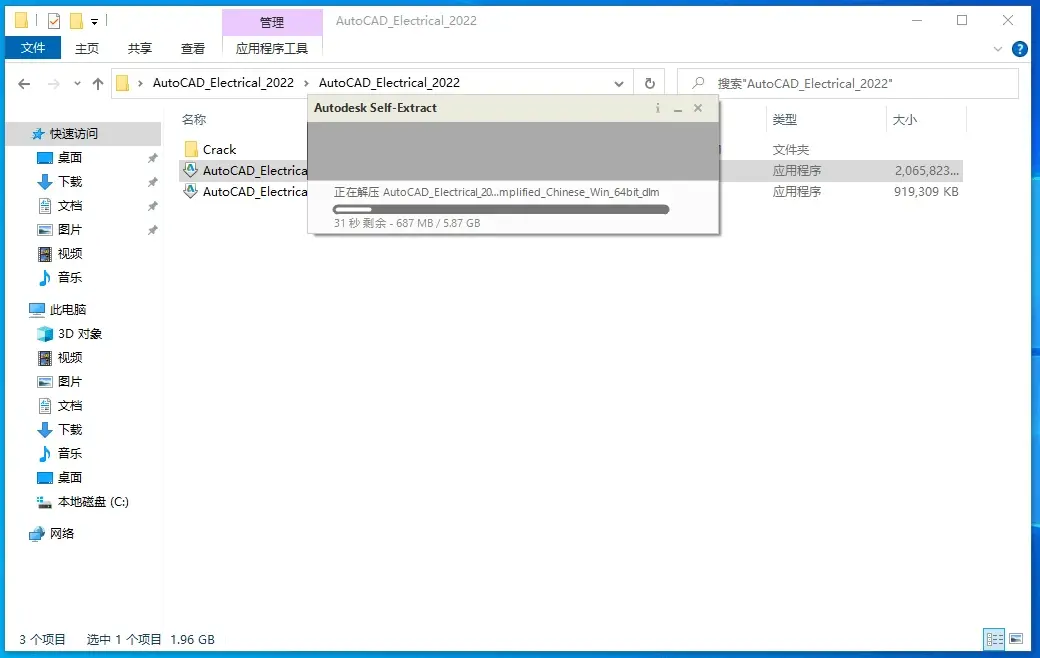Open 本地磁盘 (C:) drive
Viewport: 1040px width, 658px height.
point(93,501)
